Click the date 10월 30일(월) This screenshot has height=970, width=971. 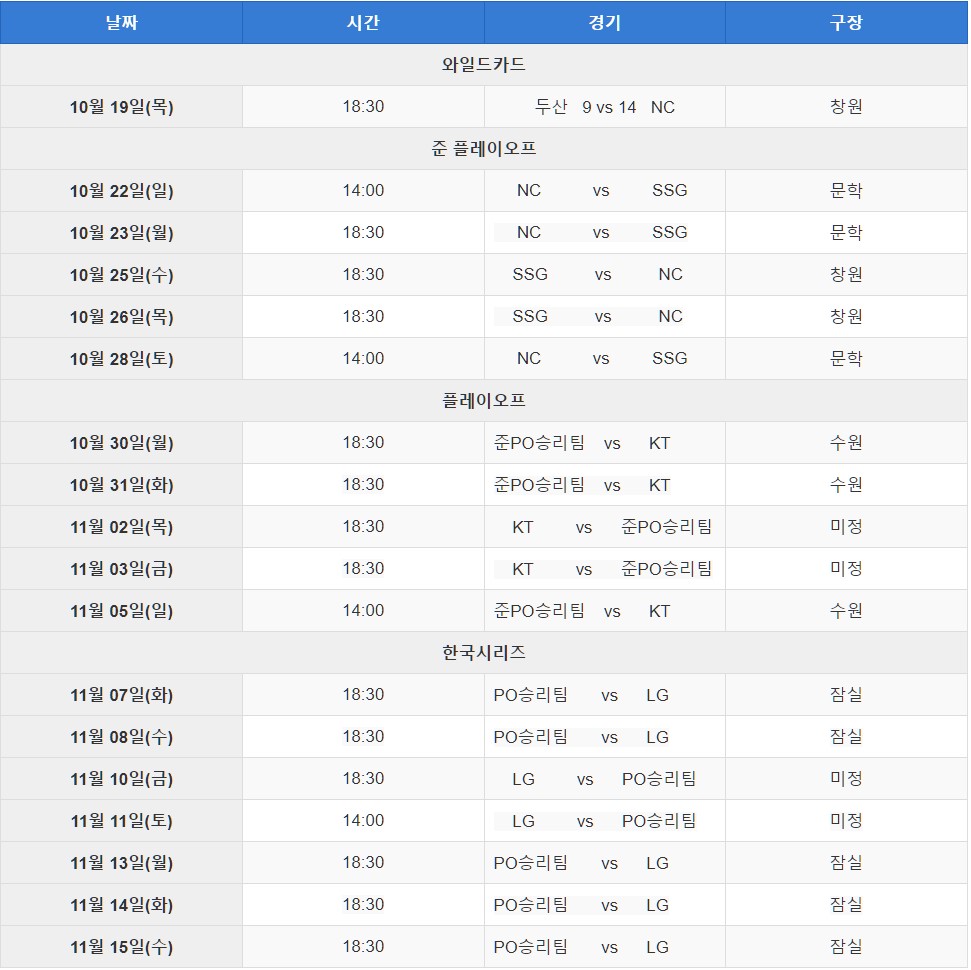(121, 443)
